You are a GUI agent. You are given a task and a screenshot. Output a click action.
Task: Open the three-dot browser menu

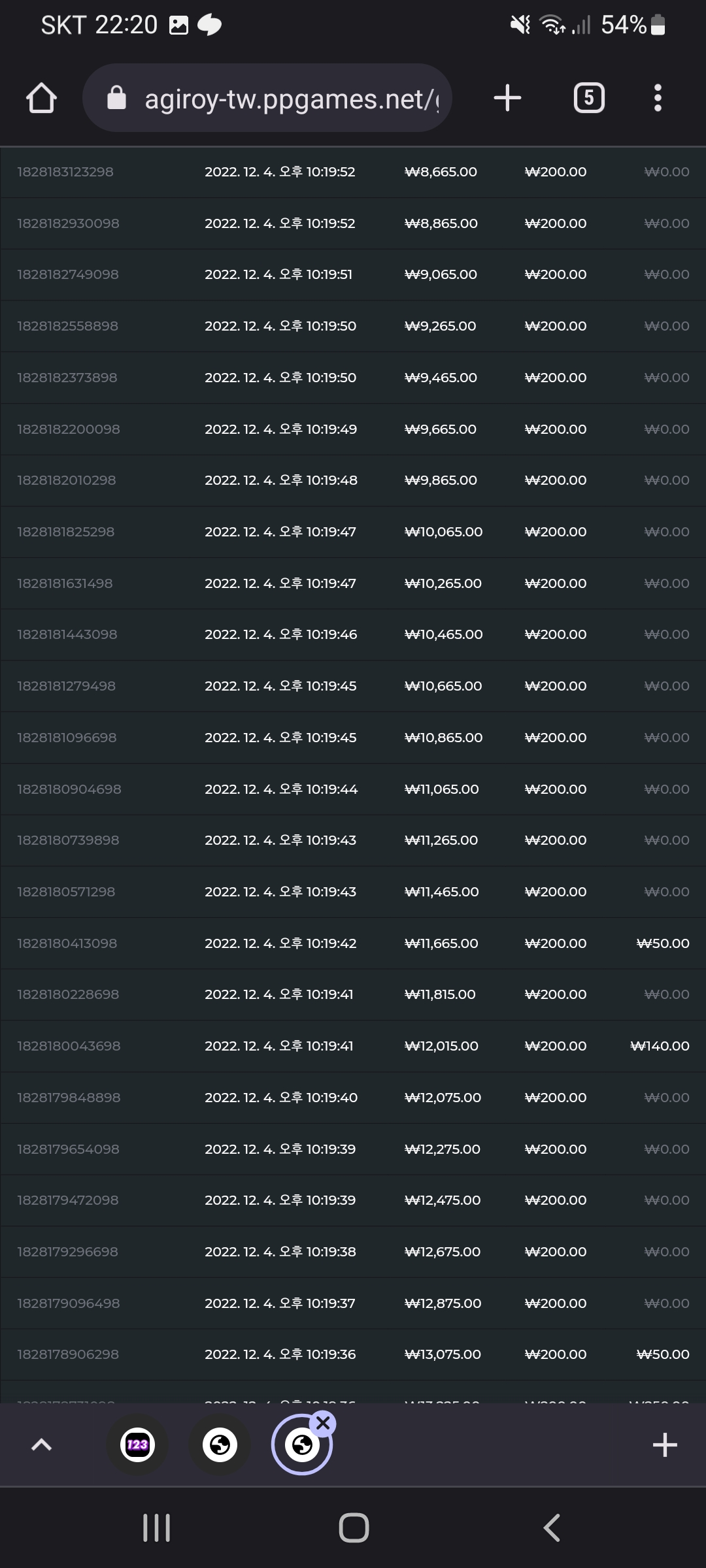pos(658,99)
